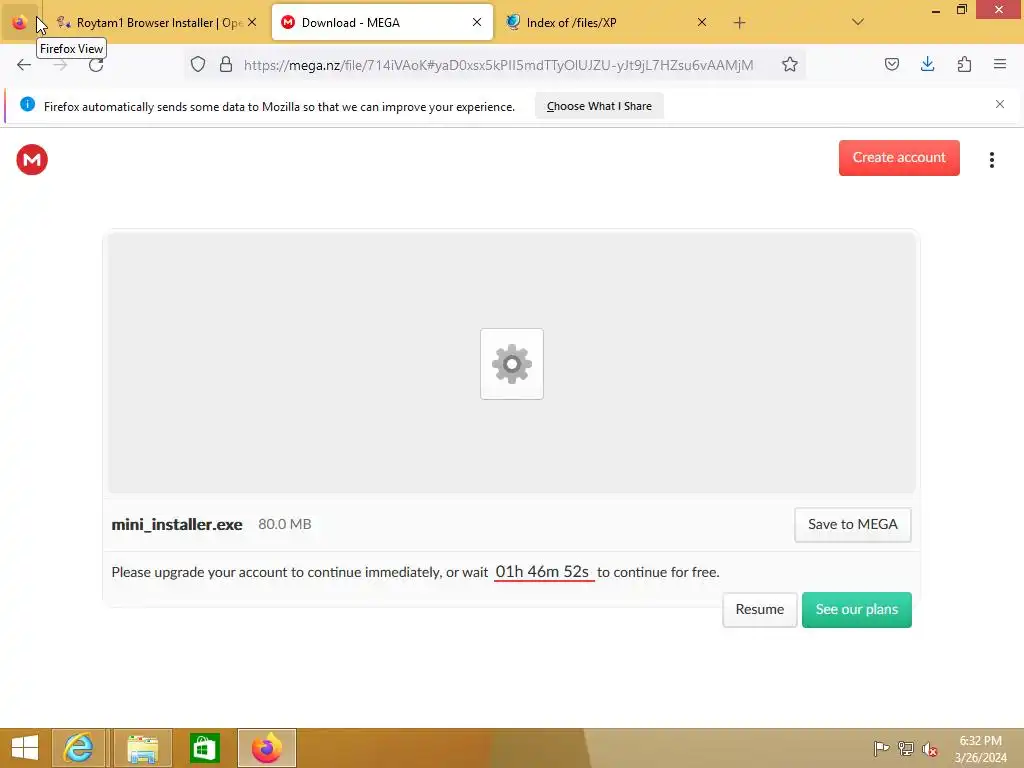Open the Firefox downloads panel
This screenshot has height=768, width=1024.
click(927, 65)
